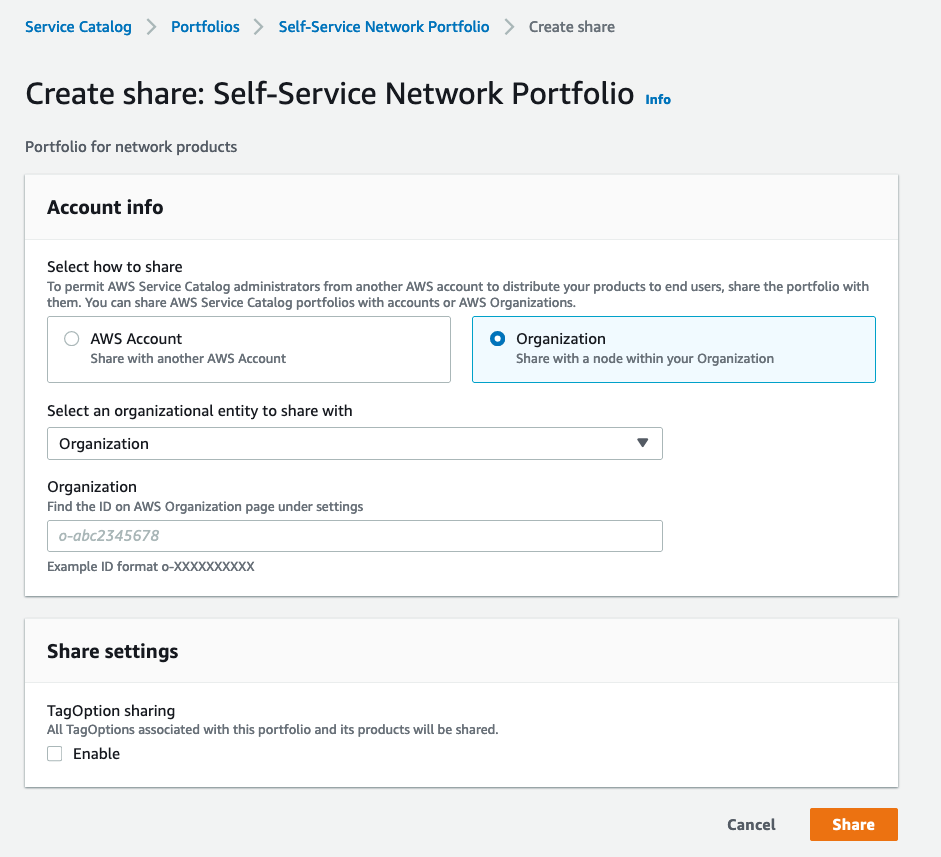Click the AWS Account radio circle icon
This screenshot has height=857, width=941.
click(71, 339)
